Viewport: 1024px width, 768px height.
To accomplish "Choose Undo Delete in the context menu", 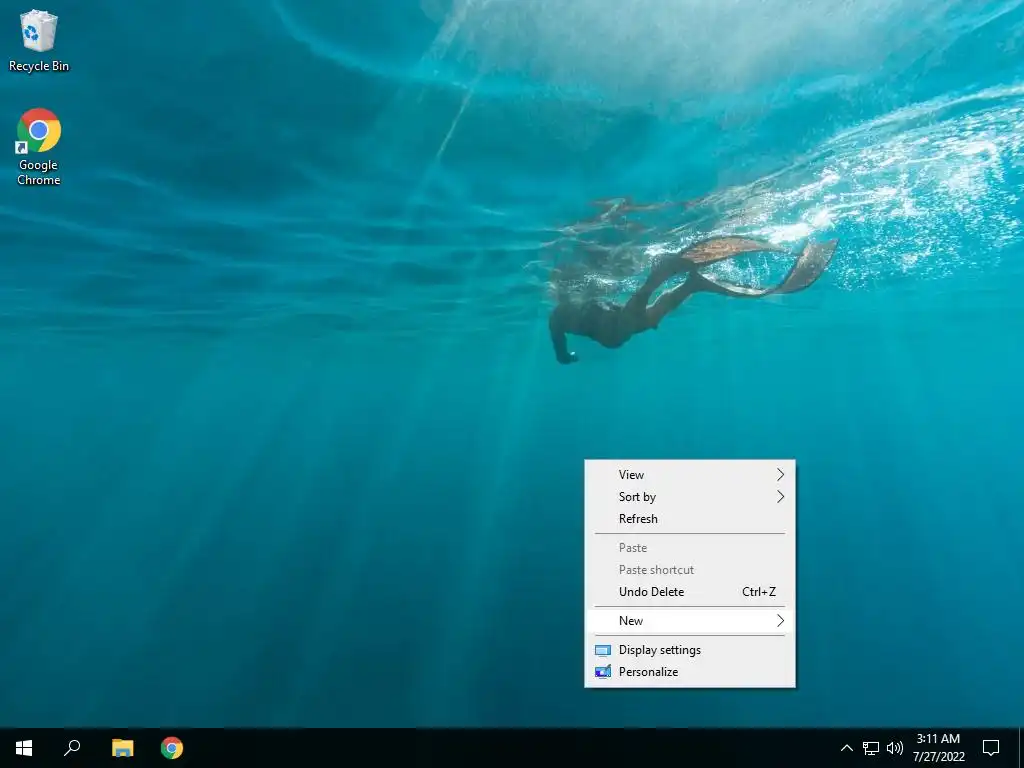I will point(690,592).
